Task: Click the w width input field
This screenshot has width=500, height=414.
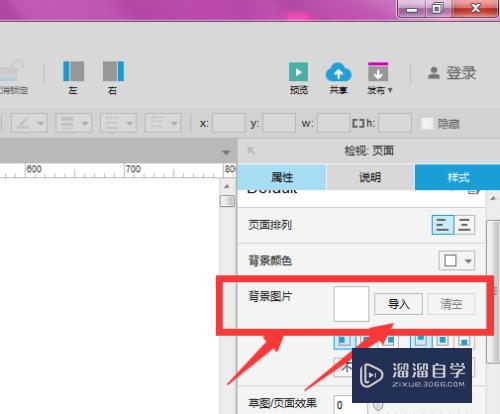Action: (333, 123)
